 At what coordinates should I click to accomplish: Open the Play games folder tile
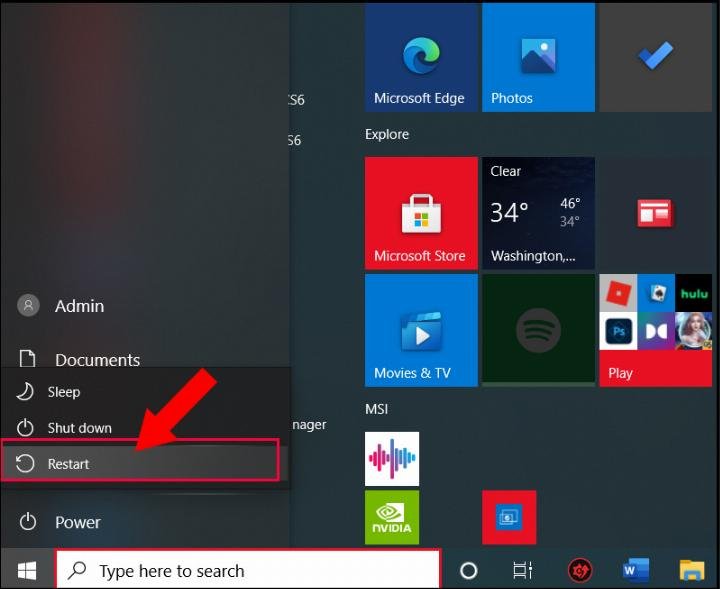655,330
